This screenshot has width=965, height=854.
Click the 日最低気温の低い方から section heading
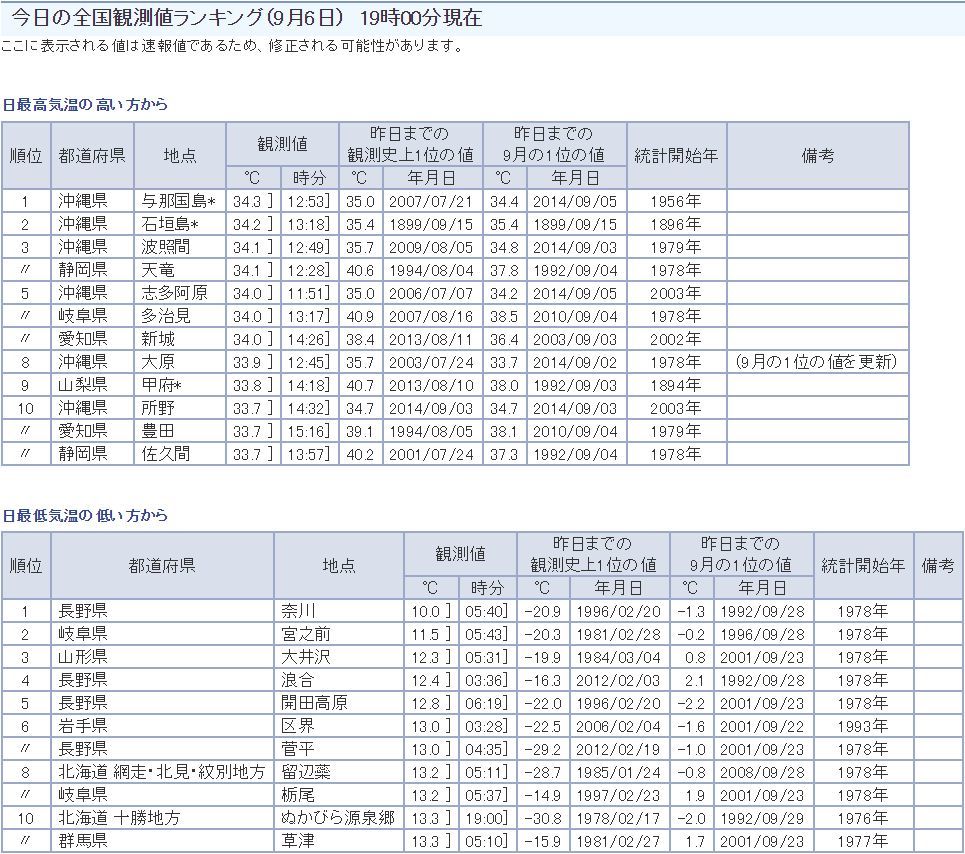click(x=85, y=516)
